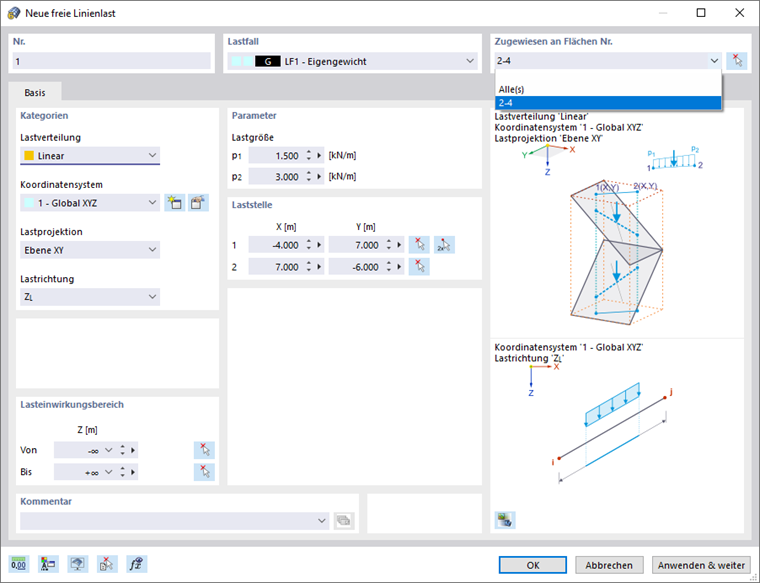Screen dimensions: 760x583
Task: Click p1 spinner stepper
Action: click(x=309, y=156)
